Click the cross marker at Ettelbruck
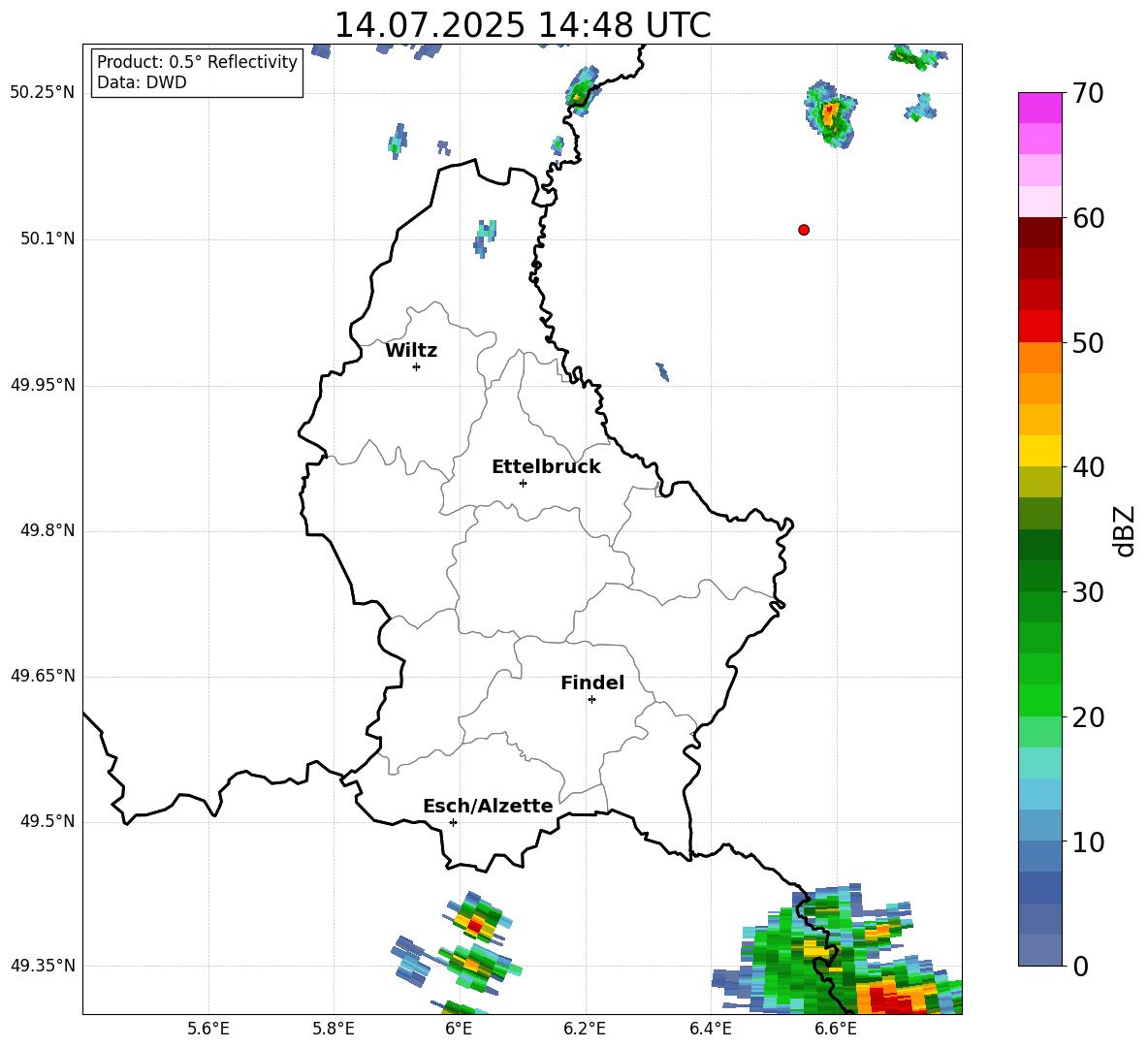The height and width of the screenshot is (1048, 1148). pos(523,483)
